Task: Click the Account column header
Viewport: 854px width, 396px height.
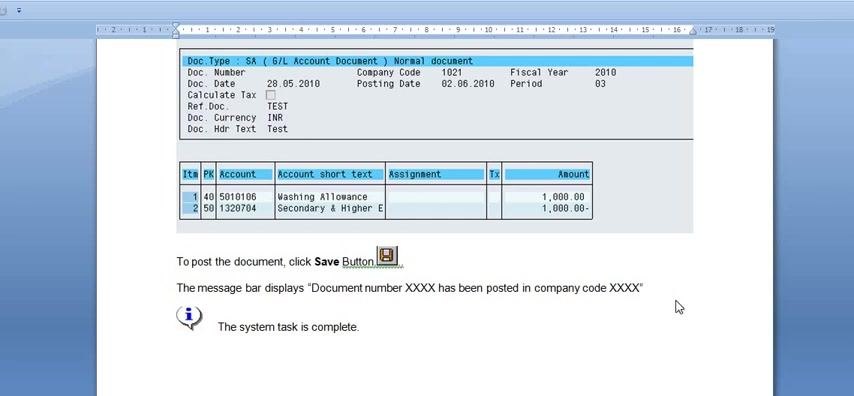Action: point(245,174)
